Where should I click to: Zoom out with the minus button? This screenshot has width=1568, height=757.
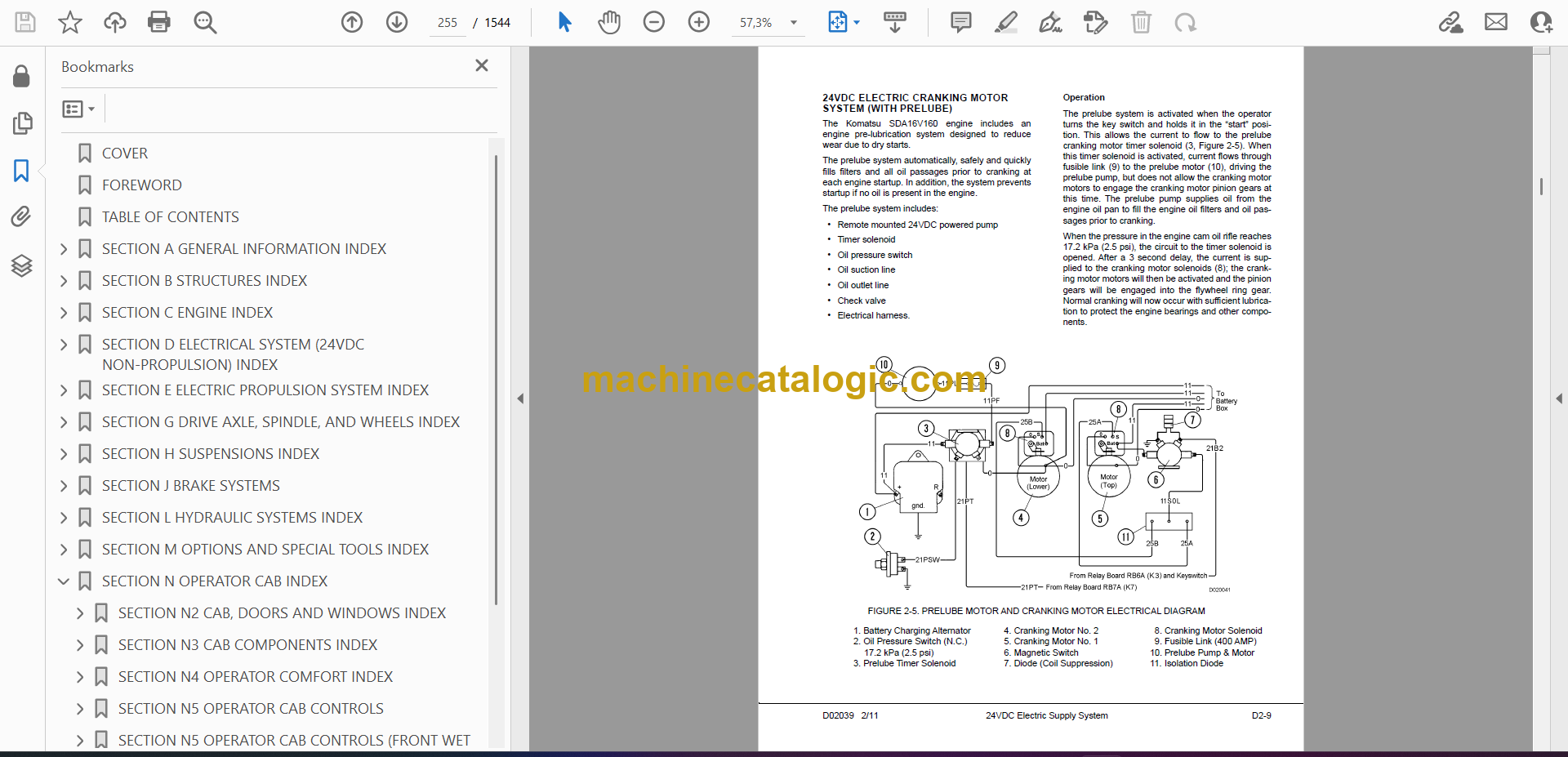(x=654, y=22)
